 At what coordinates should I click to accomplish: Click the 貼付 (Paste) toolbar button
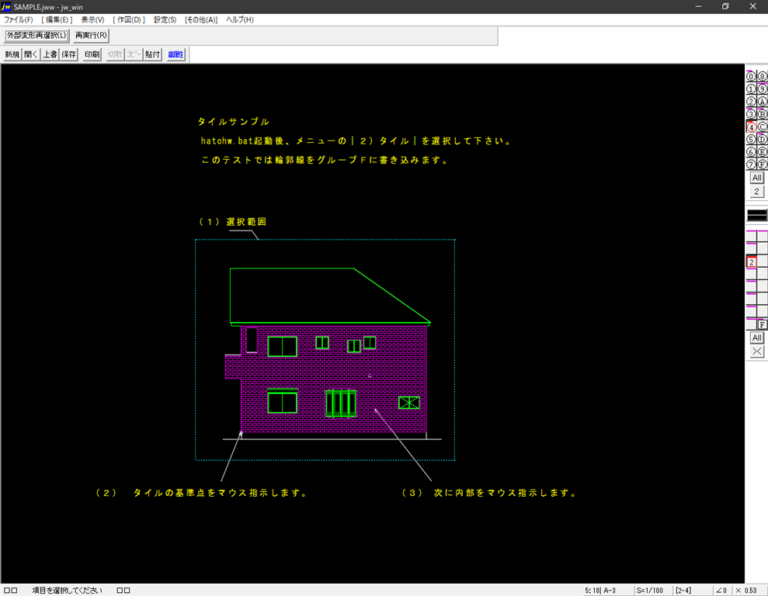tap(152, 55)
